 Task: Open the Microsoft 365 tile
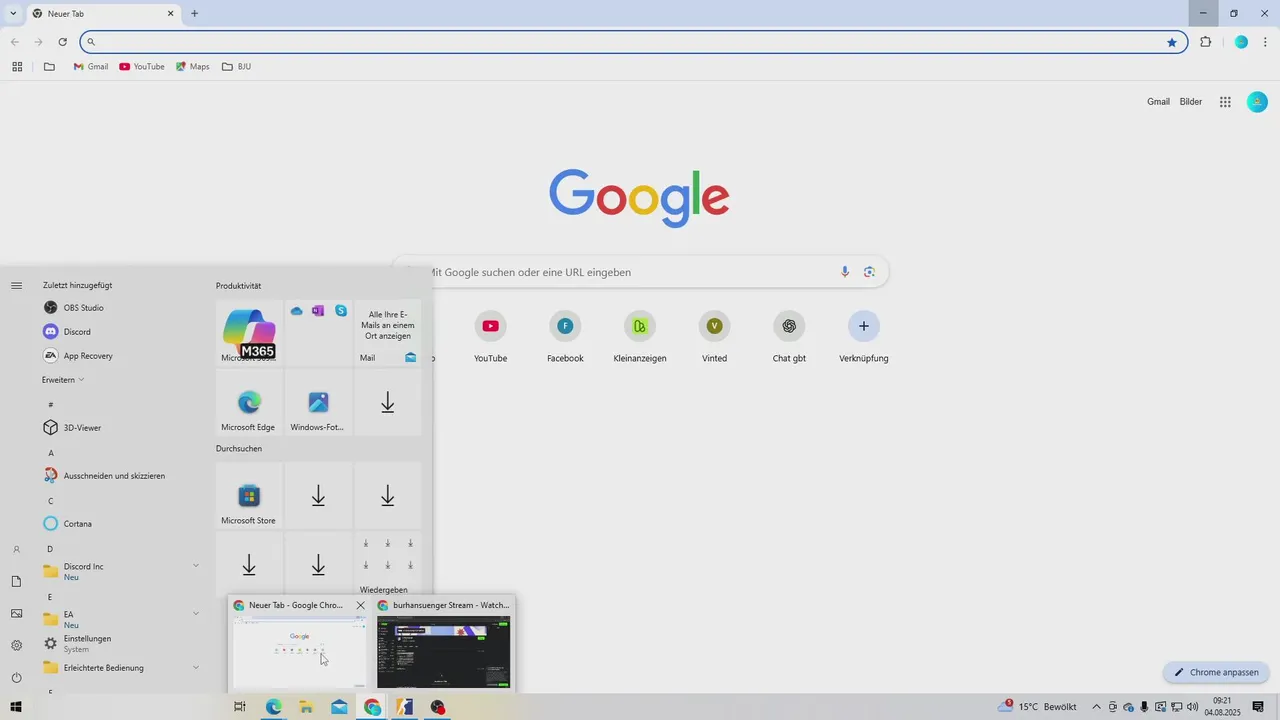[249, 333]
